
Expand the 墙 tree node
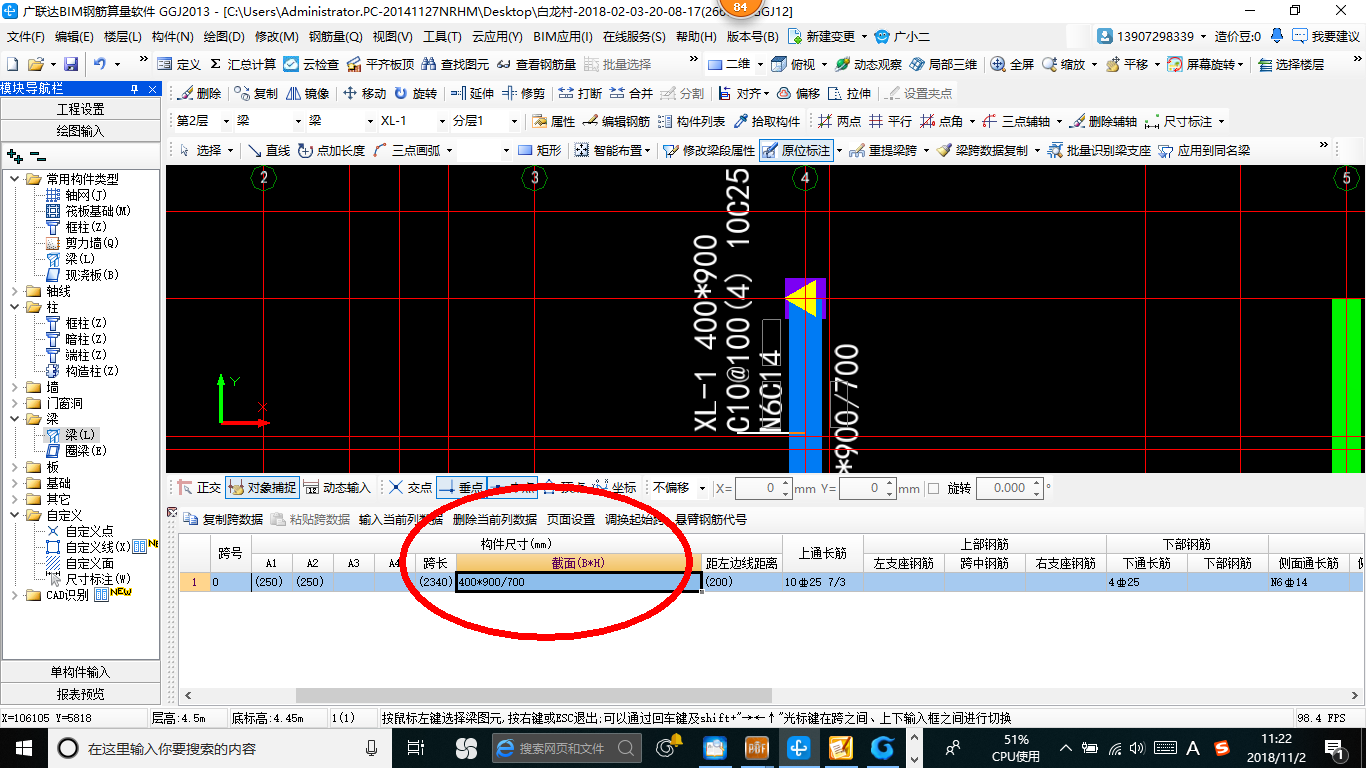point(14,387)
